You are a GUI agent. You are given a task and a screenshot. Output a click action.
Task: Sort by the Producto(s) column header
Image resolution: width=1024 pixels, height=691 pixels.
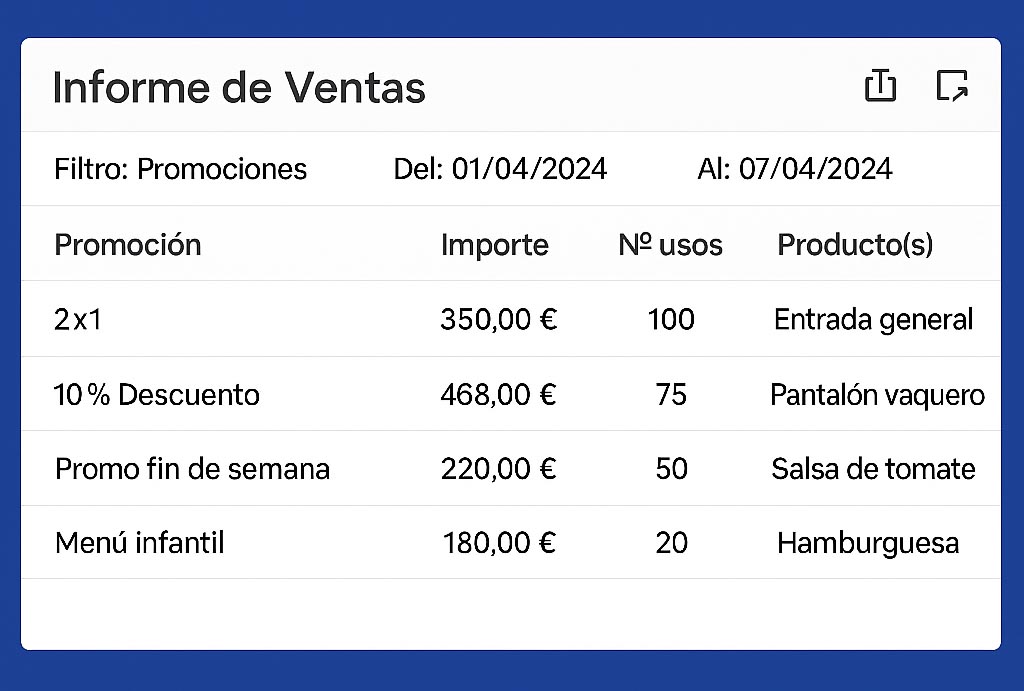(x=855, y=245)
